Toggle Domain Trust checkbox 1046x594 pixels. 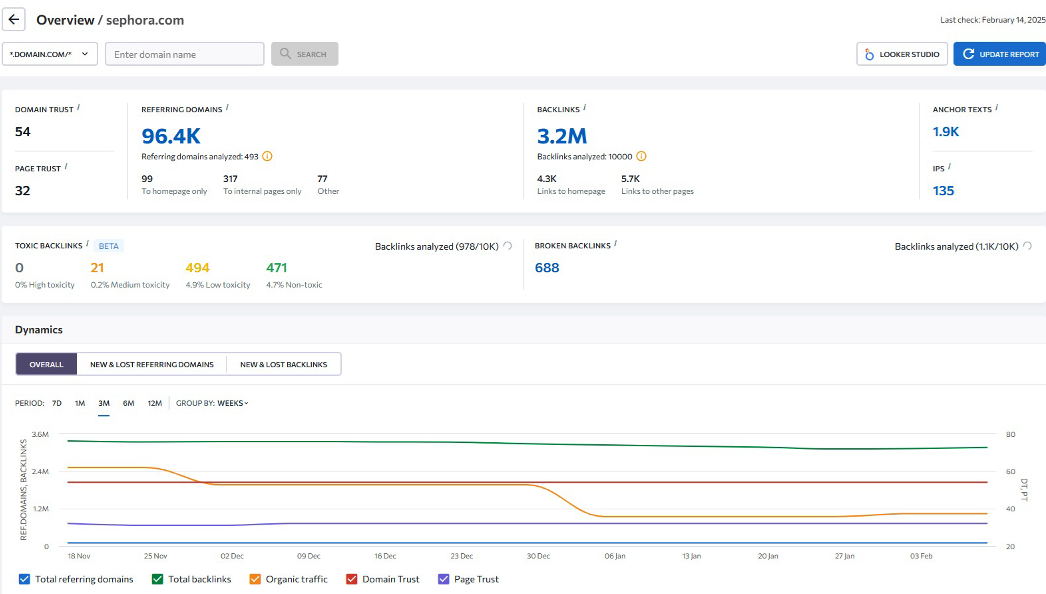(352, 579)
